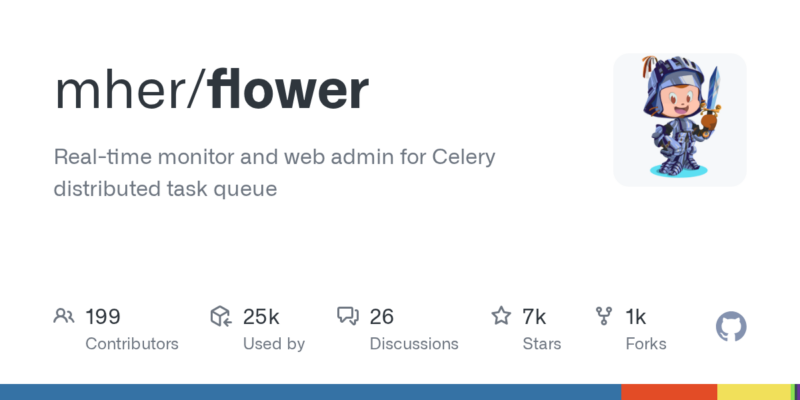Click the yellow language bar segment

(x=753, y=392)
